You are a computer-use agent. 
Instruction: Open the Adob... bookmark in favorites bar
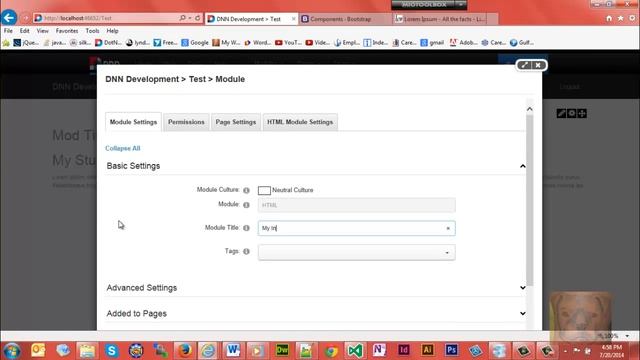[x=464, y=42]
